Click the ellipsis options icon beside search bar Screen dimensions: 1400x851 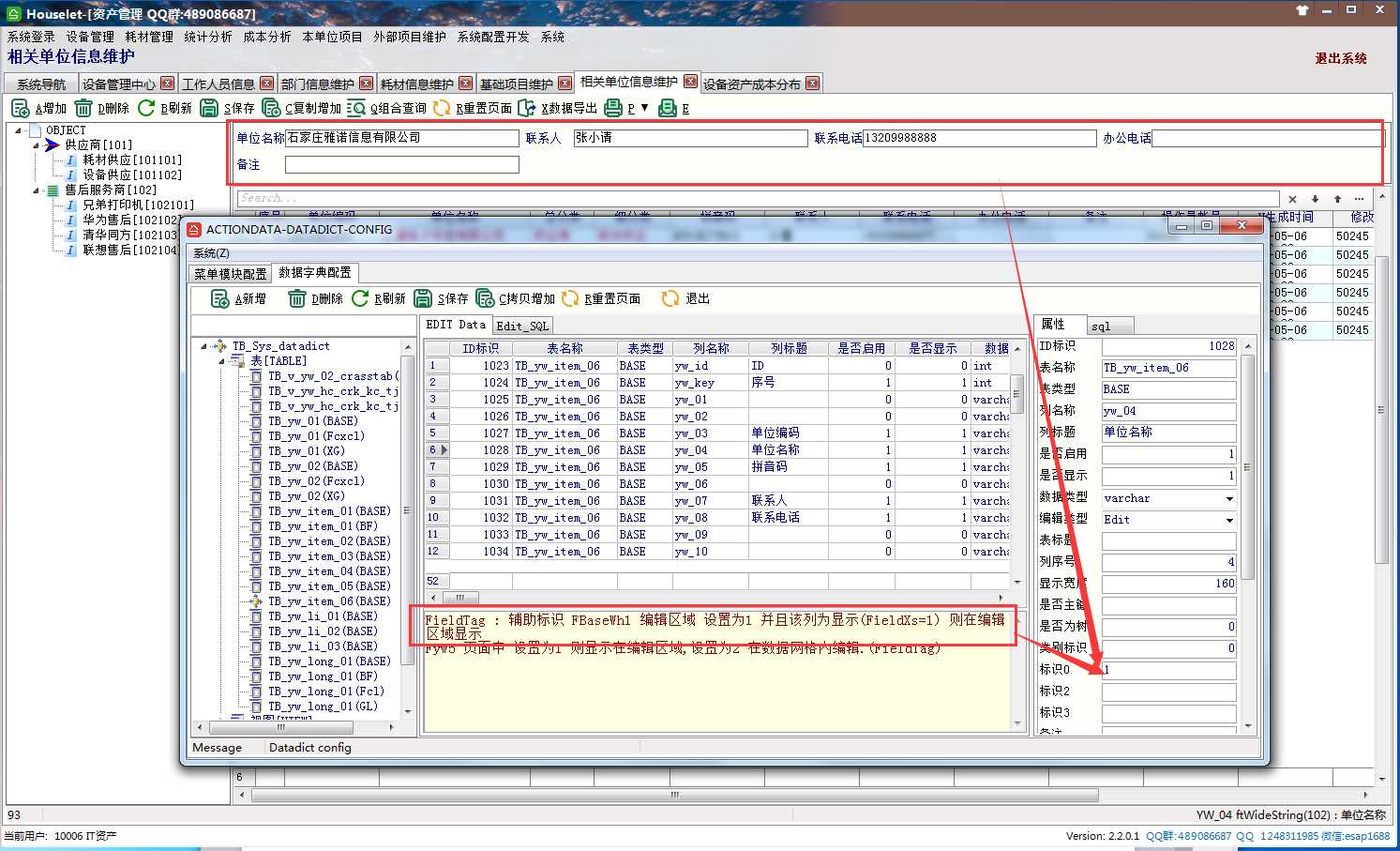1359,199
